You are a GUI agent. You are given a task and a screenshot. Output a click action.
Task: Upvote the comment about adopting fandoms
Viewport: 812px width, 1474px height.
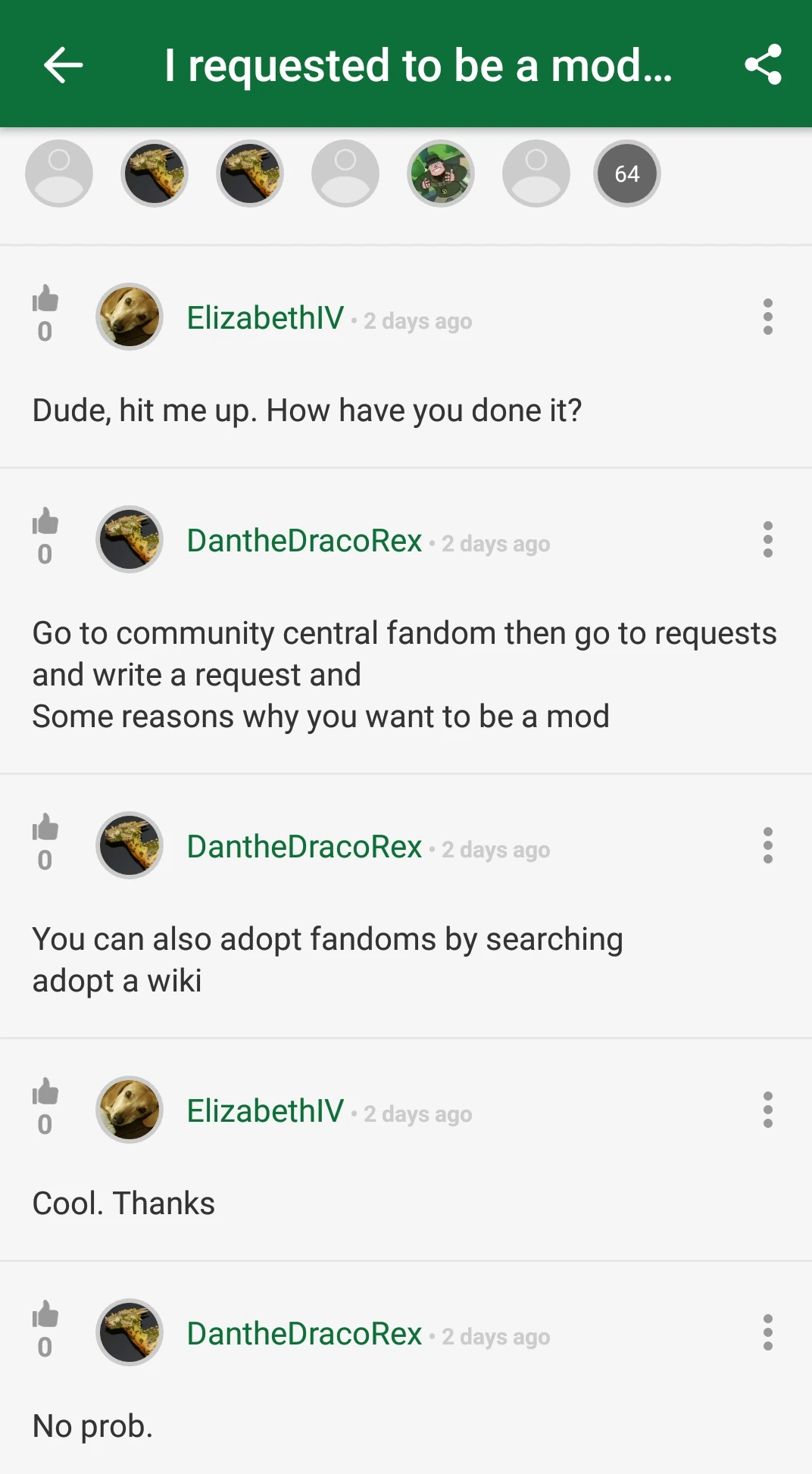click(x=45, y=830)
